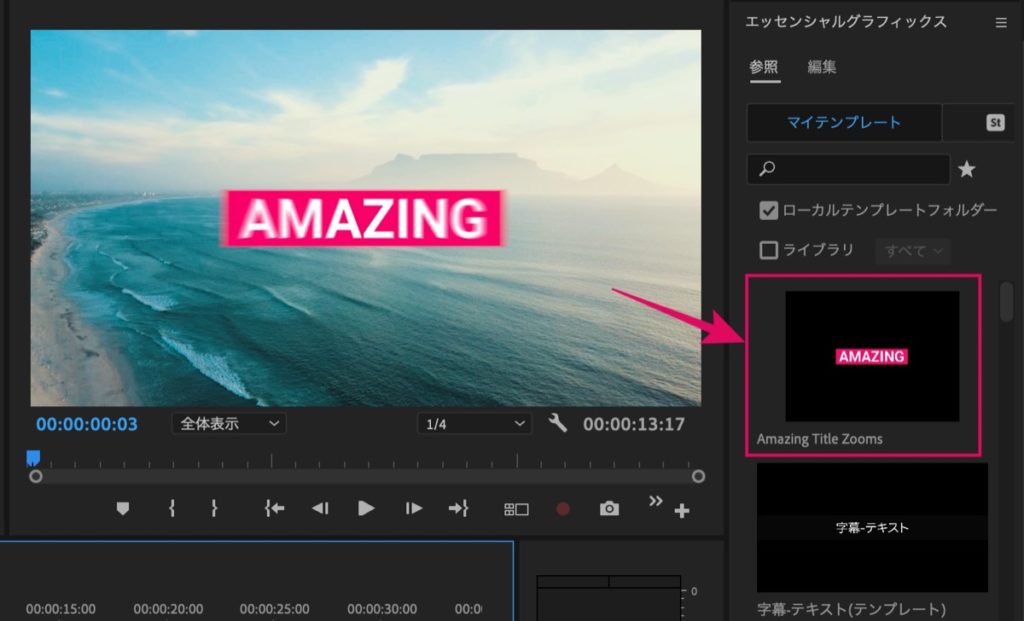The image size is (1024, 621).
Task: Select the 字幕-テキスト template thumbnail
Action: click(872, 528)
